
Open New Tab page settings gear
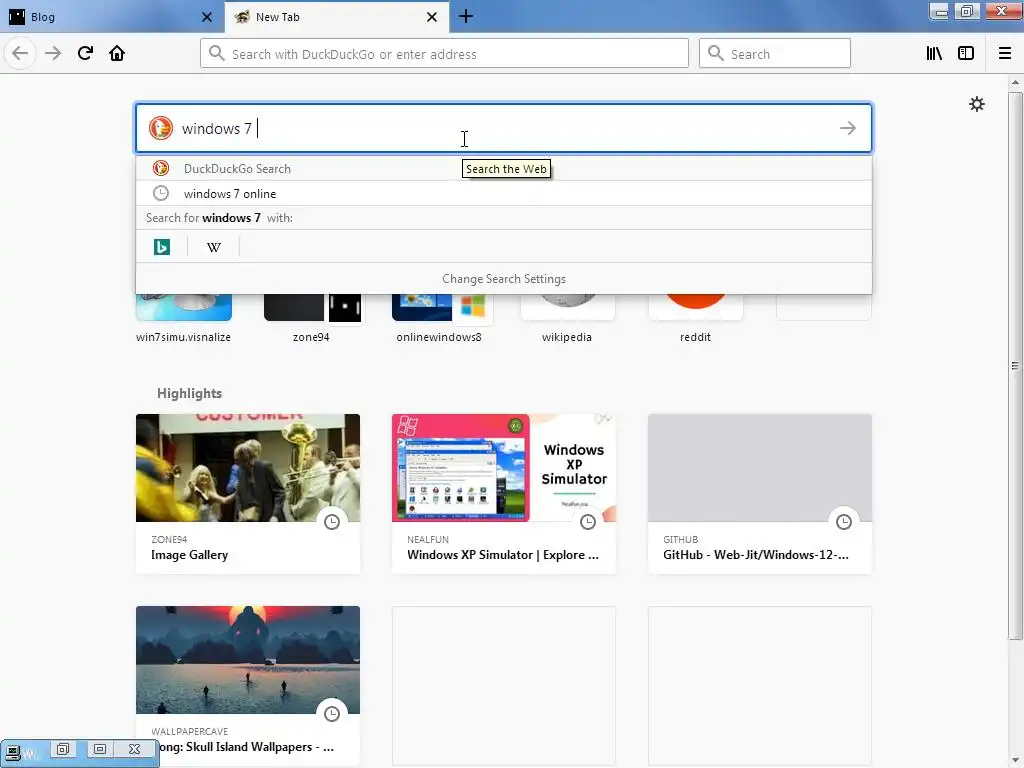click(976, 104)
